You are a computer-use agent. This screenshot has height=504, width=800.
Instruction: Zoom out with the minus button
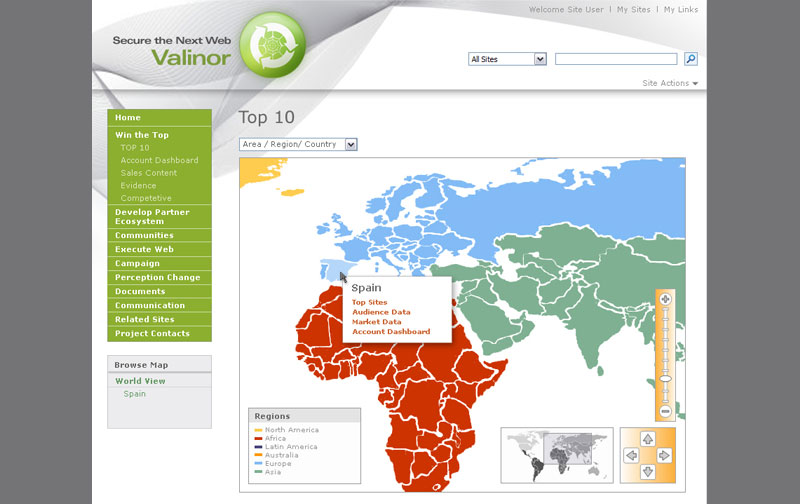(x=665, y=411)
